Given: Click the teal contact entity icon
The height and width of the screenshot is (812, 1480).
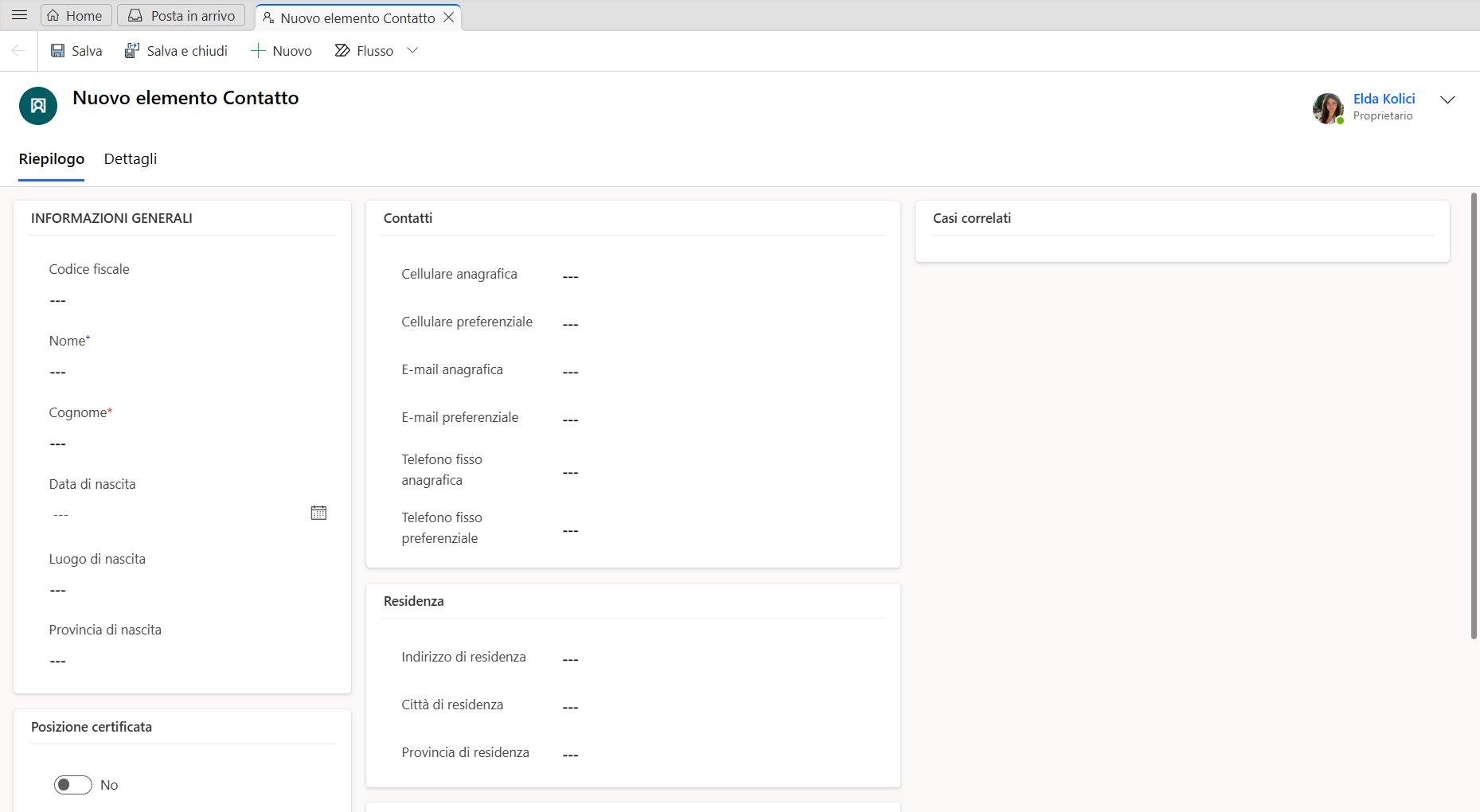Looking at the screenshot, I should pos(38,106).
